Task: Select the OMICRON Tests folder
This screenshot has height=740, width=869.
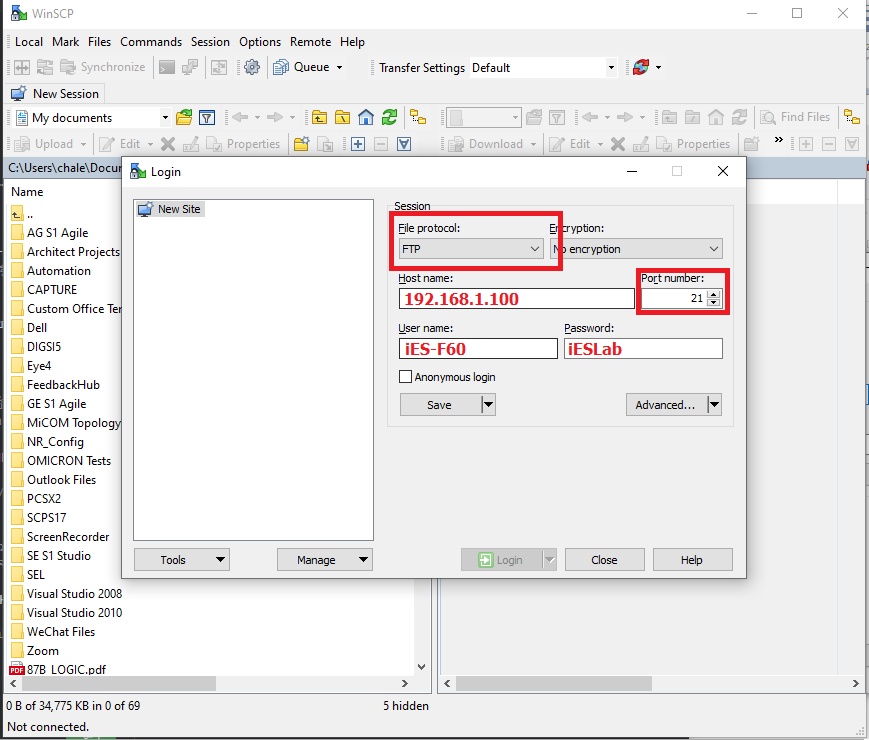Action: pyautogui.click(x=68, y=461)
